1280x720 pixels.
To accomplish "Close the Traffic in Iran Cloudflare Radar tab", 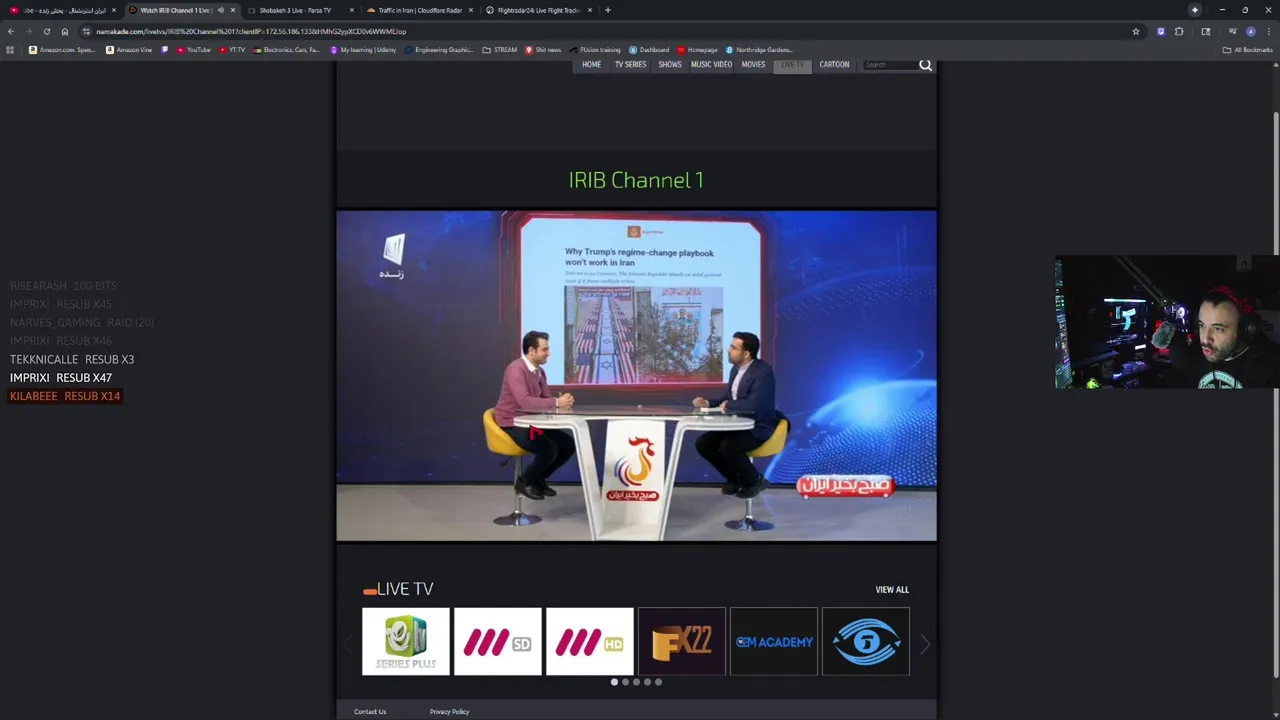I will [471, 10].
